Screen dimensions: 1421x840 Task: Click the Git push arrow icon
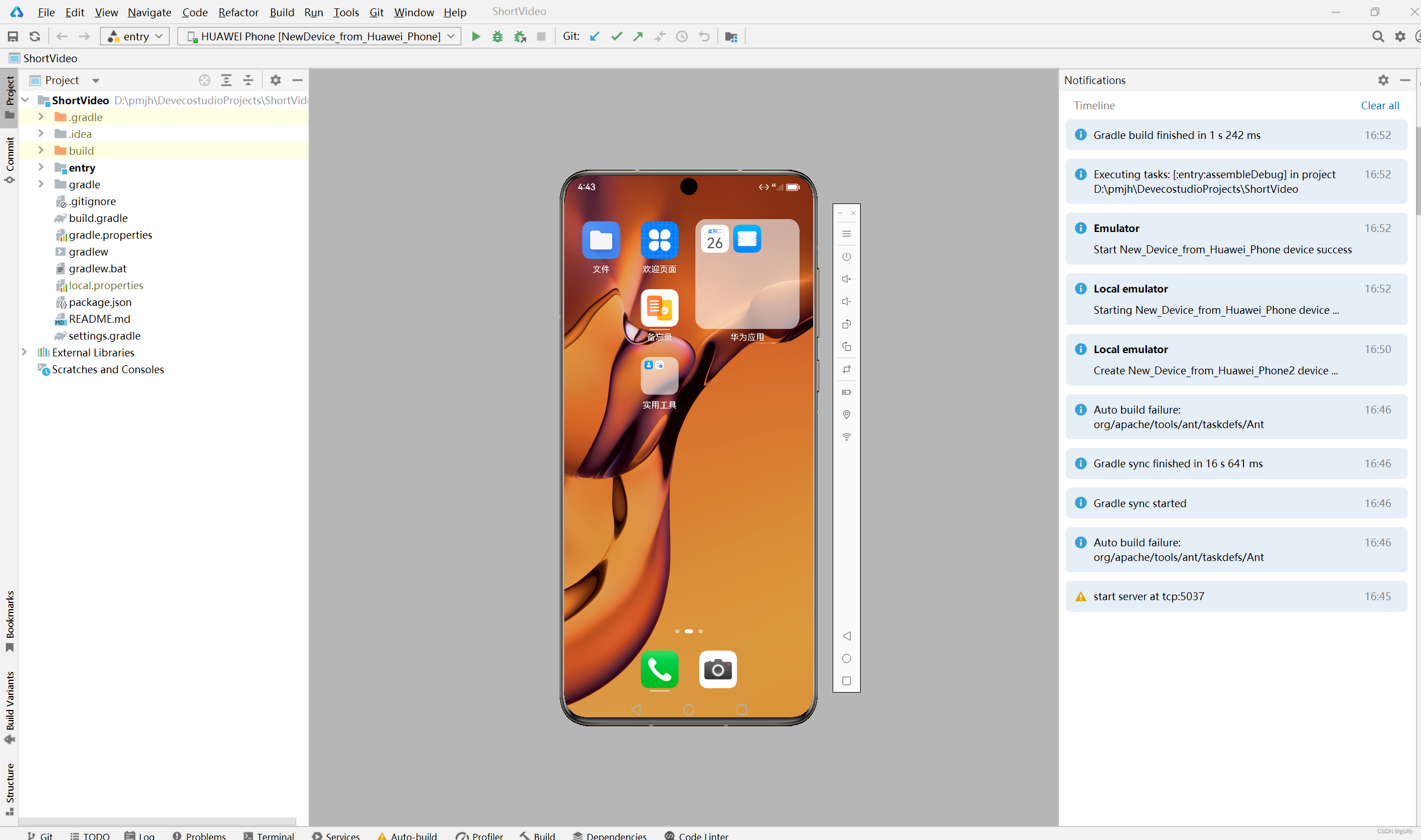638,37
